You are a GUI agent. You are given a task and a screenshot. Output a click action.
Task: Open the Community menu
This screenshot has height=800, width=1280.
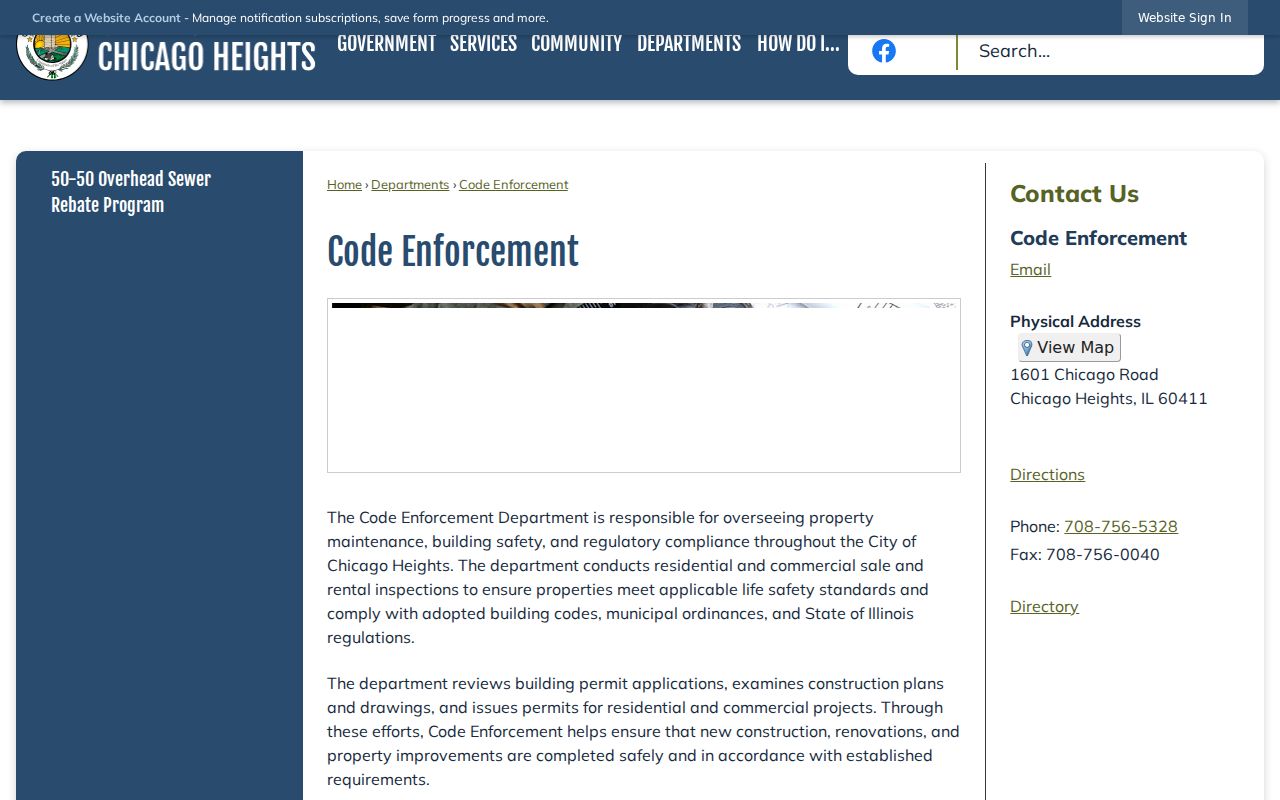(x=576, y=44)
